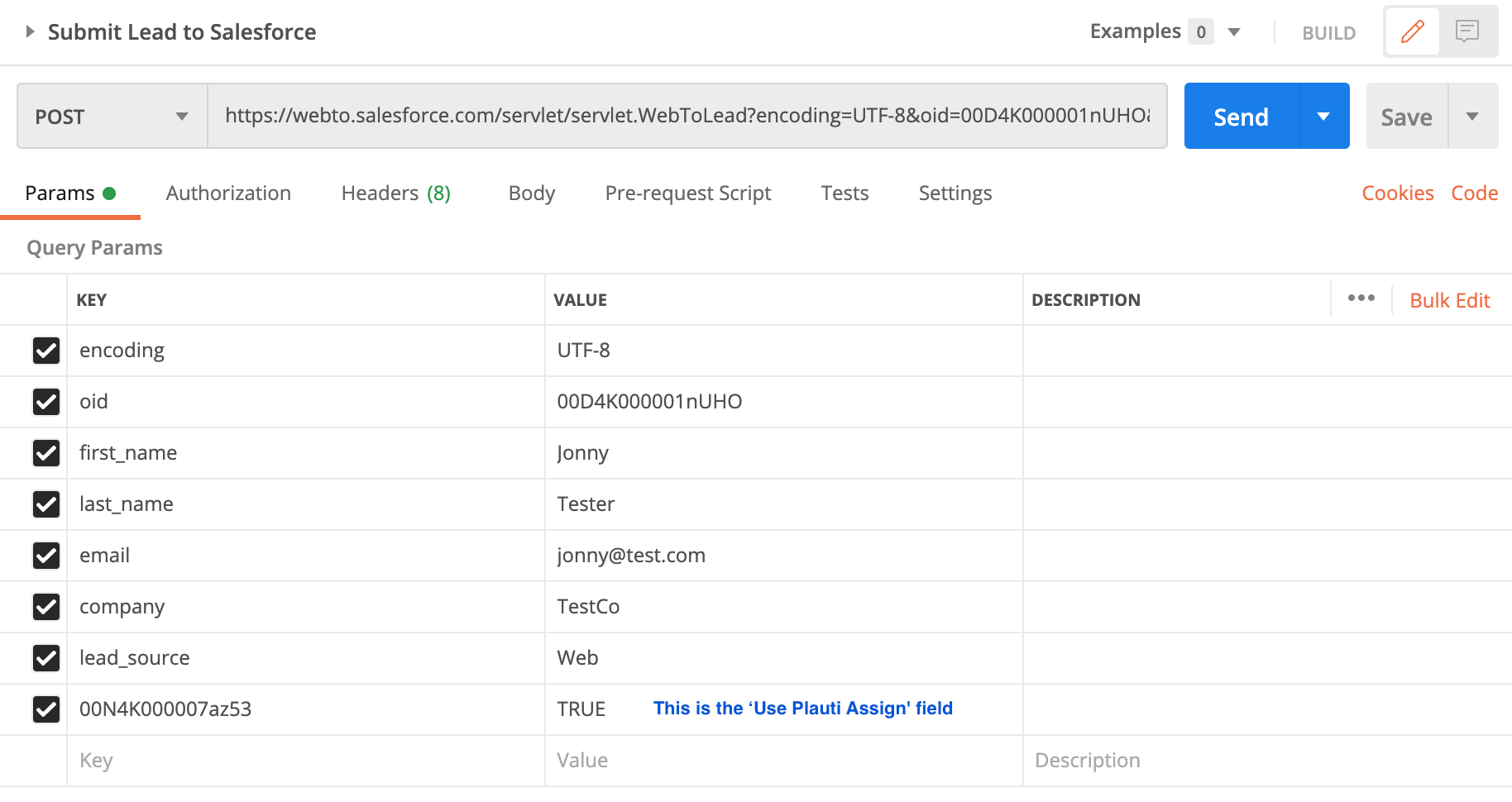The width and height of the screenshot is (1512, 802).
Task: Click the empty Key input field
Action: [306, 761]
